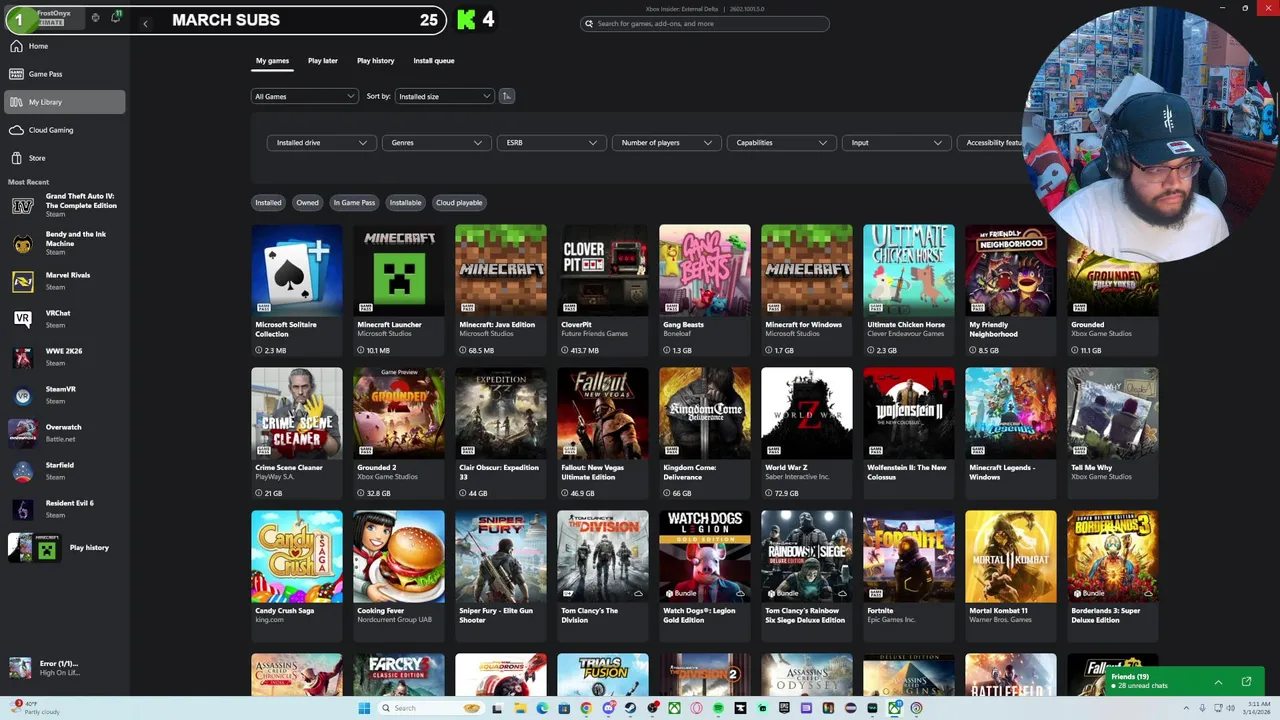Launch Overwatch from Most Recent

(65, 433)
